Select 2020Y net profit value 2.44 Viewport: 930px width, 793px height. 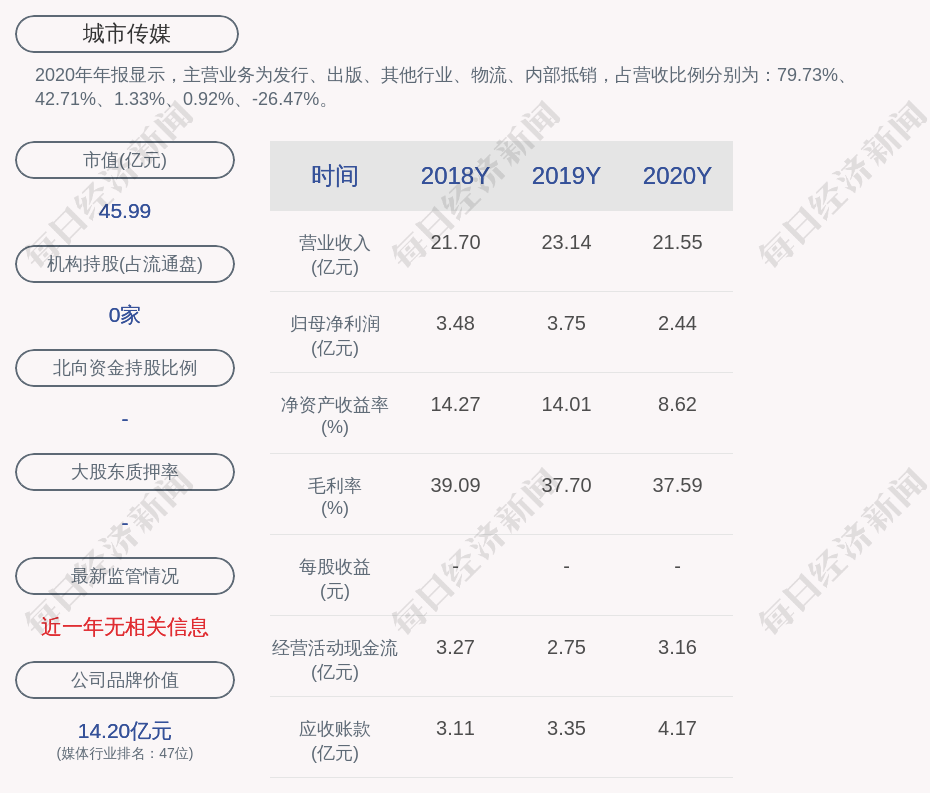tap(677, 323)
